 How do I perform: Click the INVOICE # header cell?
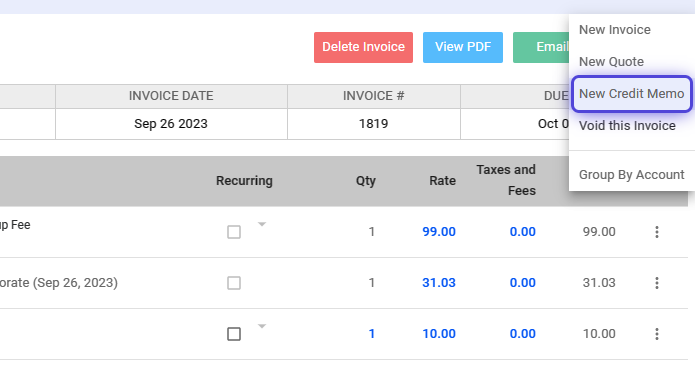click(x=374, y=96)
